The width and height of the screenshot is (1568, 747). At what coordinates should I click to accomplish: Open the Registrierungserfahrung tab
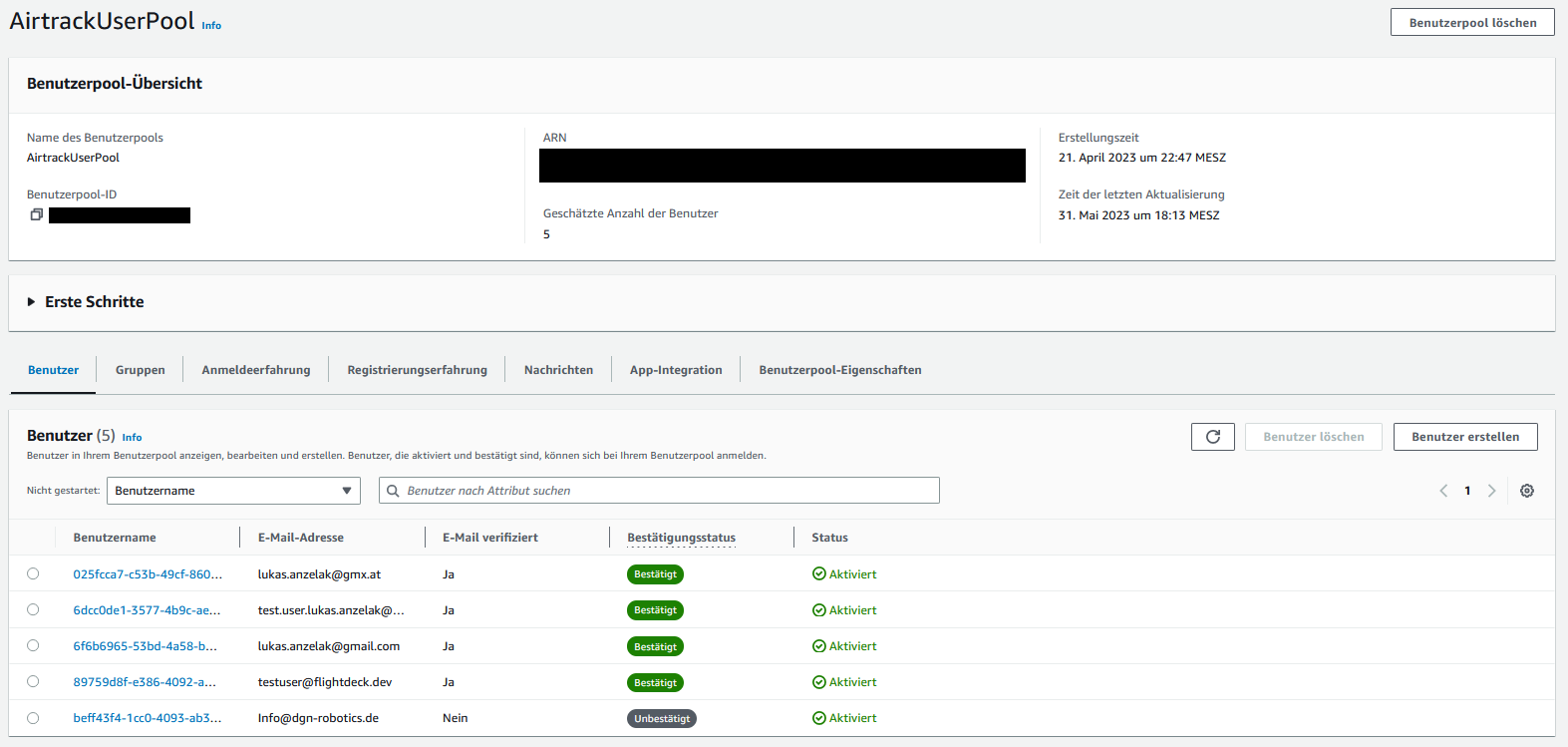coord(418,370)
